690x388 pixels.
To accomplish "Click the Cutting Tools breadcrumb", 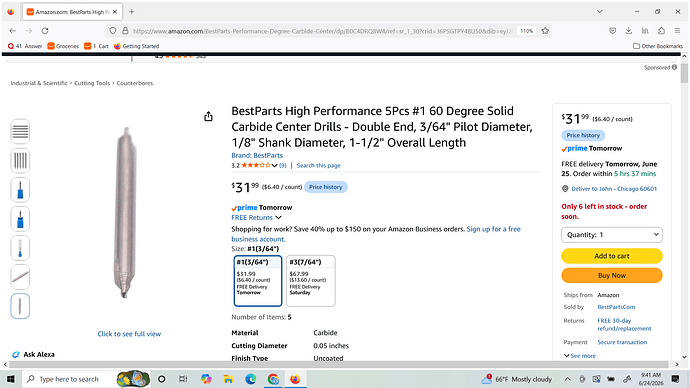I will pyautogui.click(x=92, y=83).
